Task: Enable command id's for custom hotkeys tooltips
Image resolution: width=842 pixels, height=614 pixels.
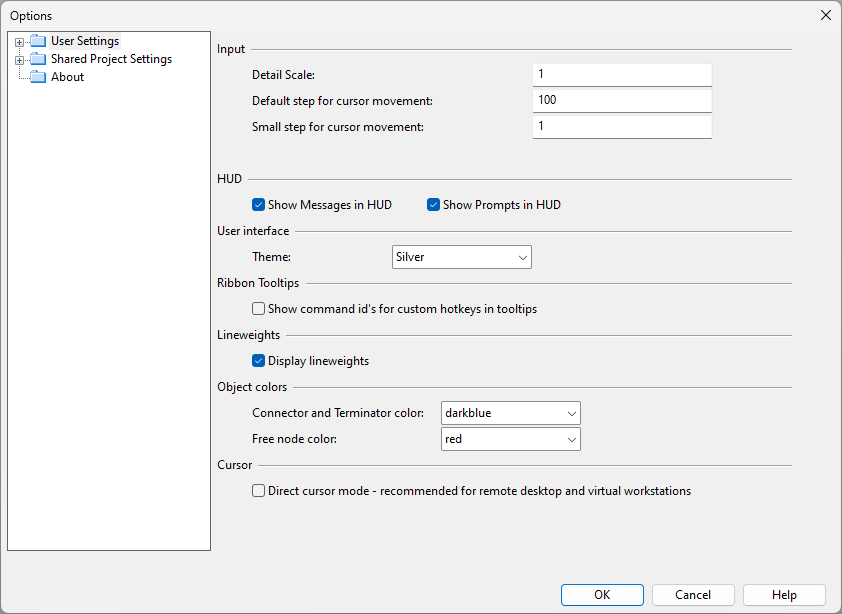Action: click(x=259, y=309)
